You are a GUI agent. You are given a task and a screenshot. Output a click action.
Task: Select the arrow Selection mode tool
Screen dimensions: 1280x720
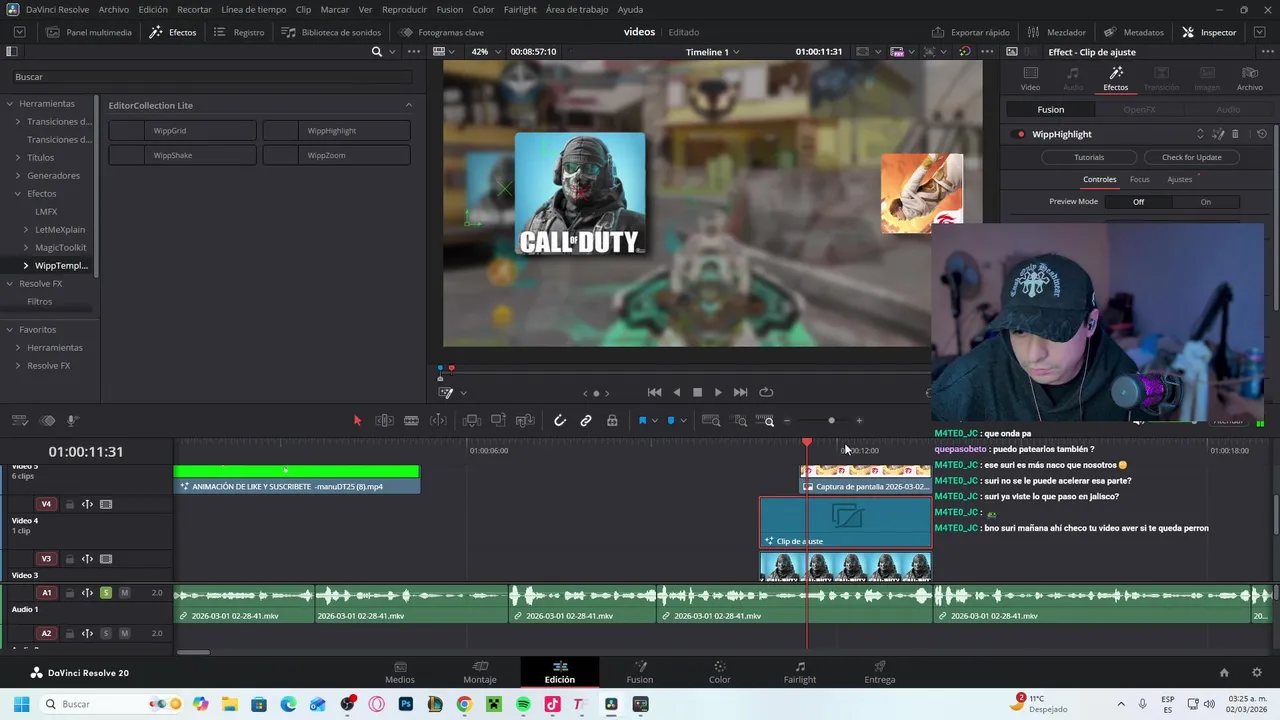(x=357, y=421)
